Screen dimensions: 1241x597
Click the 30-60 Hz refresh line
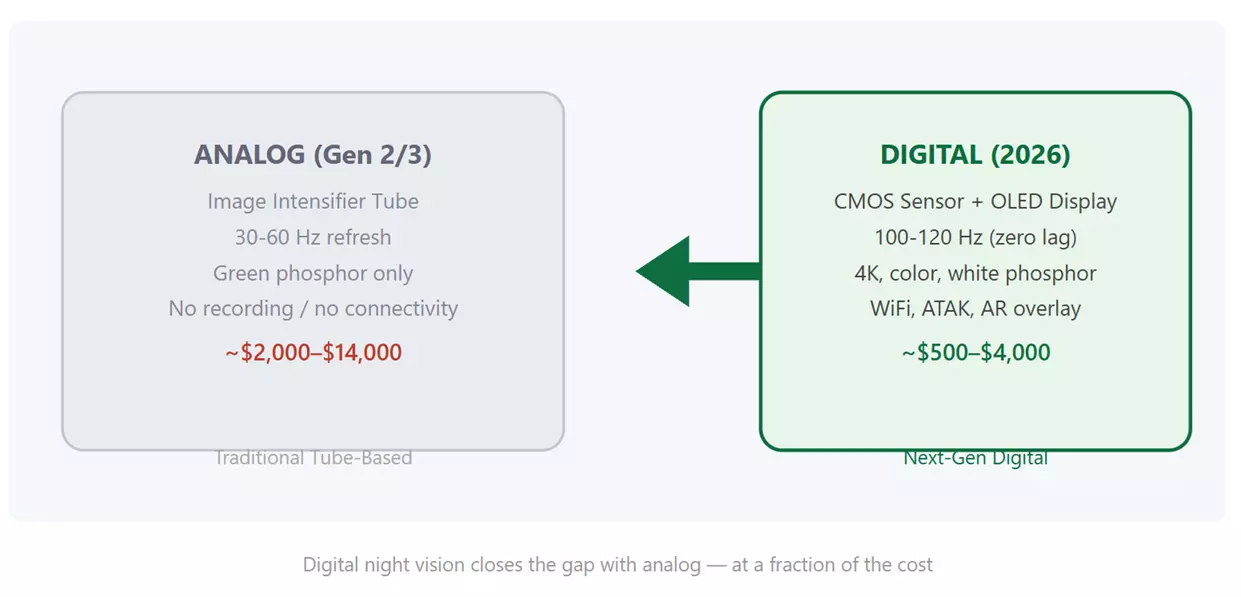coord(313,237)
